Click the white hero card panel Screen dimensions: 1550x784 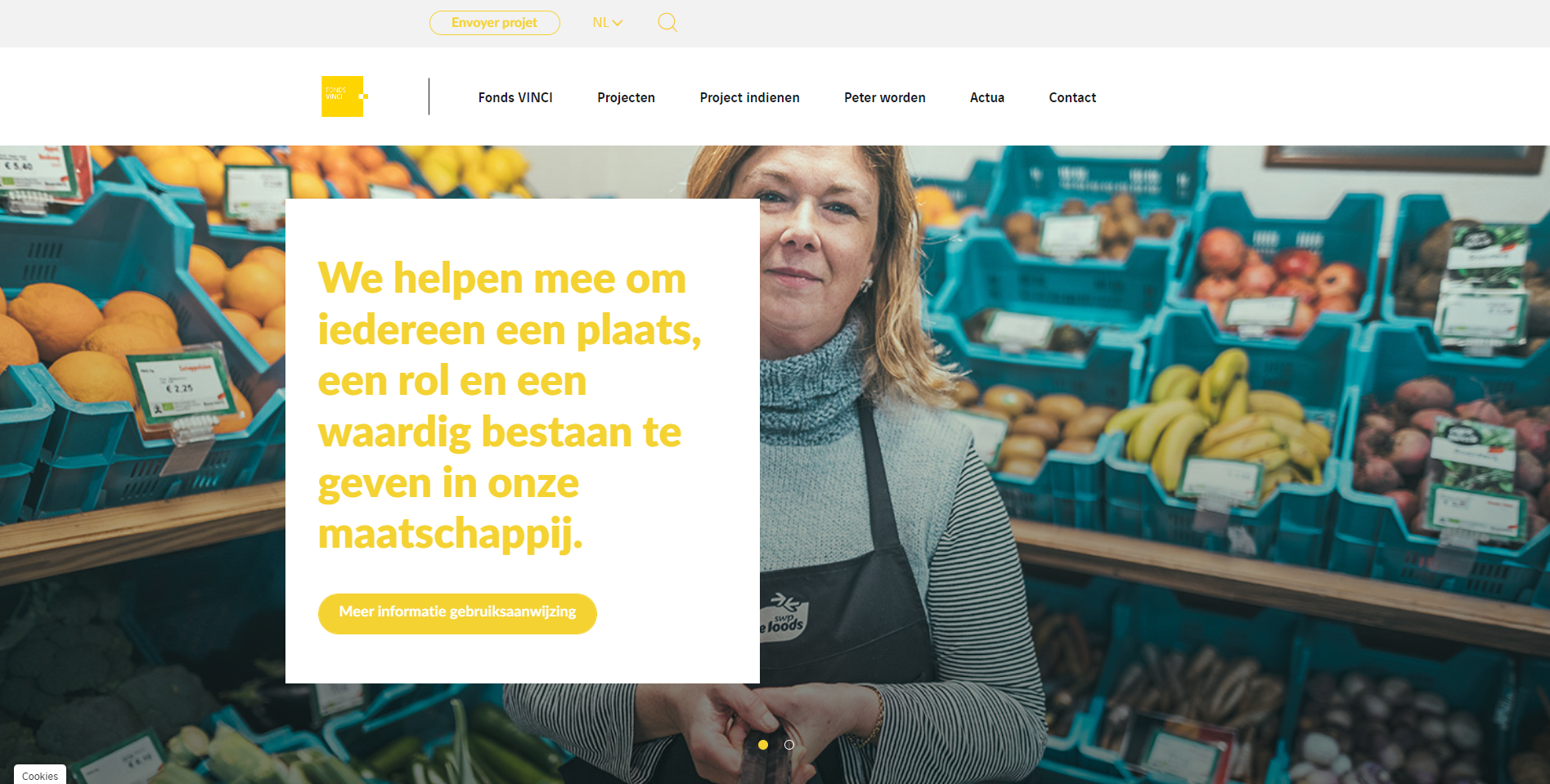[523, 441]
